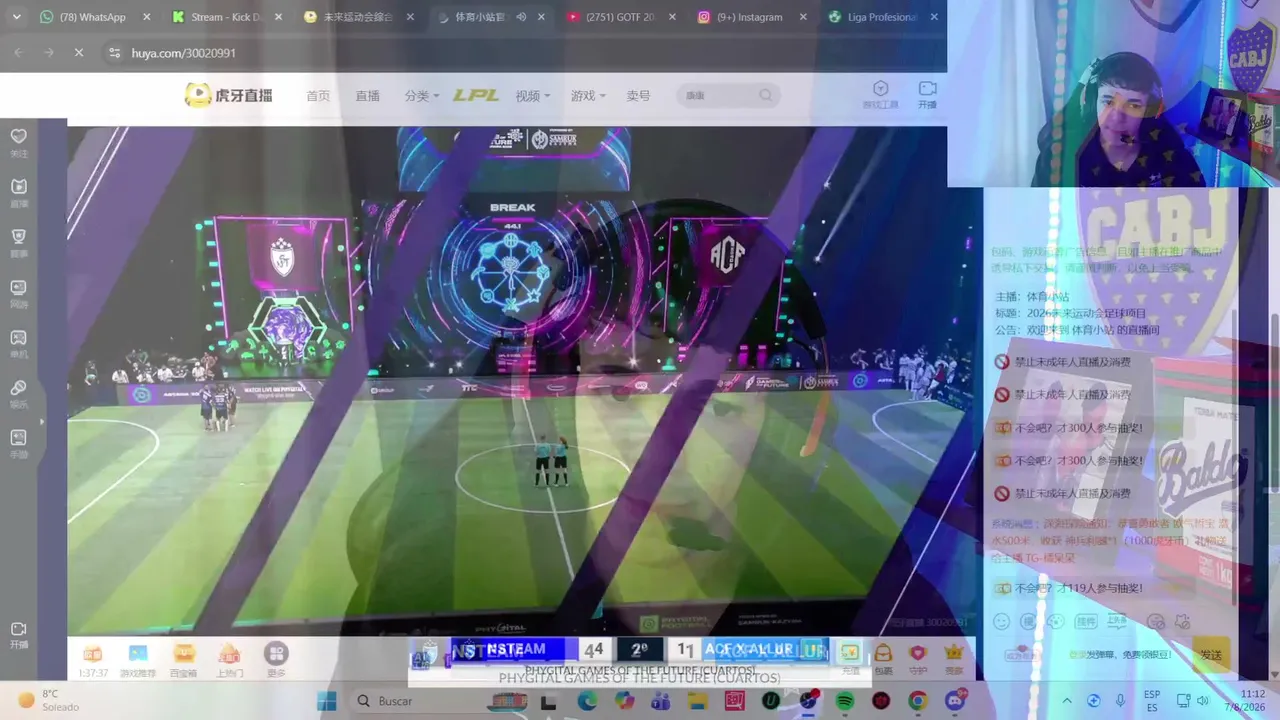Expand the 分类 dropdown menu
The height and width of the screenshot is (720, 1280).
coord(422,96)
